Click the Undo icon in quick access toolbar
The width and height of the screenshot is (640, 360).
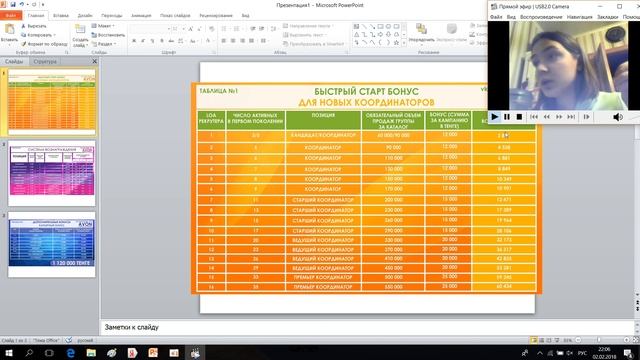click(22, 4)
